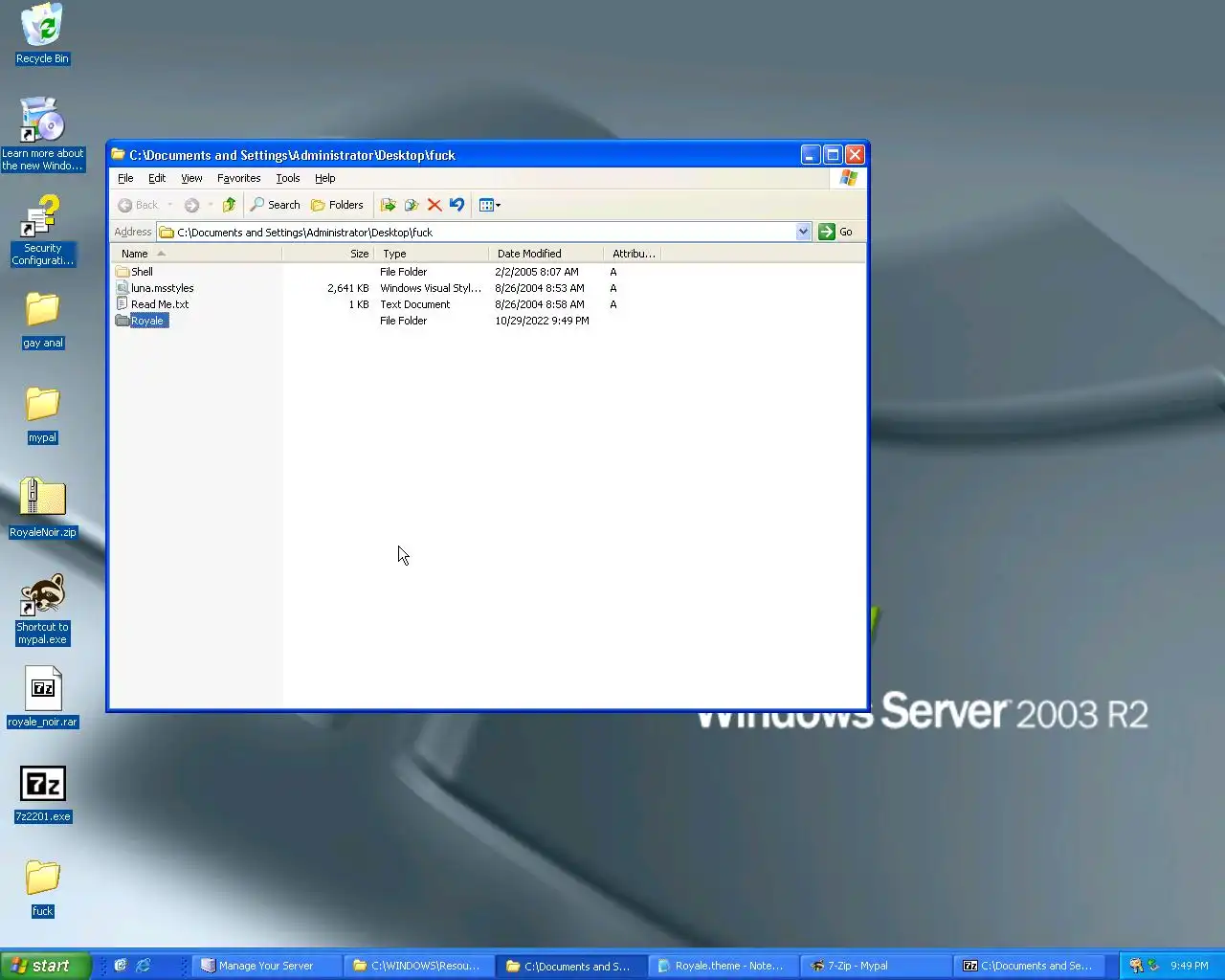Click the folder icon in window title bar
Screen dimensions: 1225x980
[x=119, y=154]
